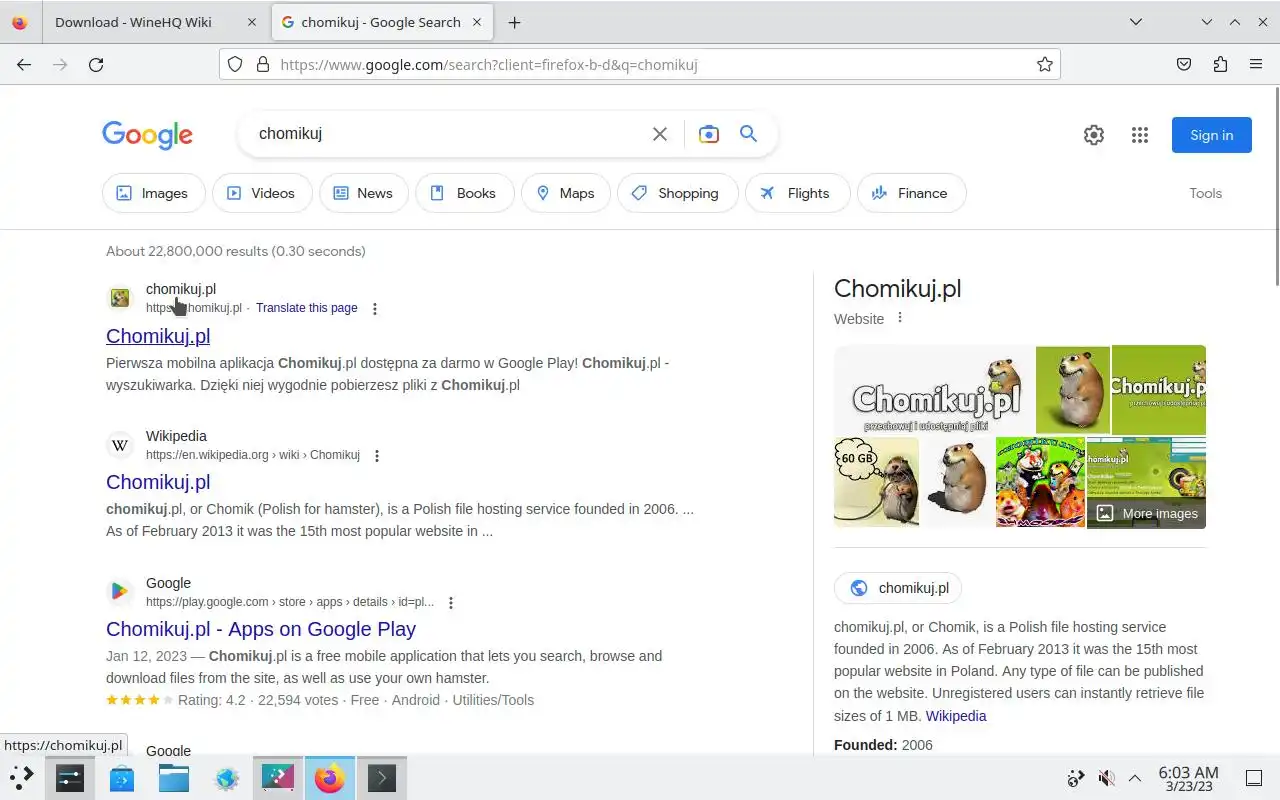Click the Sign in button
The width and height of the screenshot is (1280, 800).
(x=1212, y=135)
